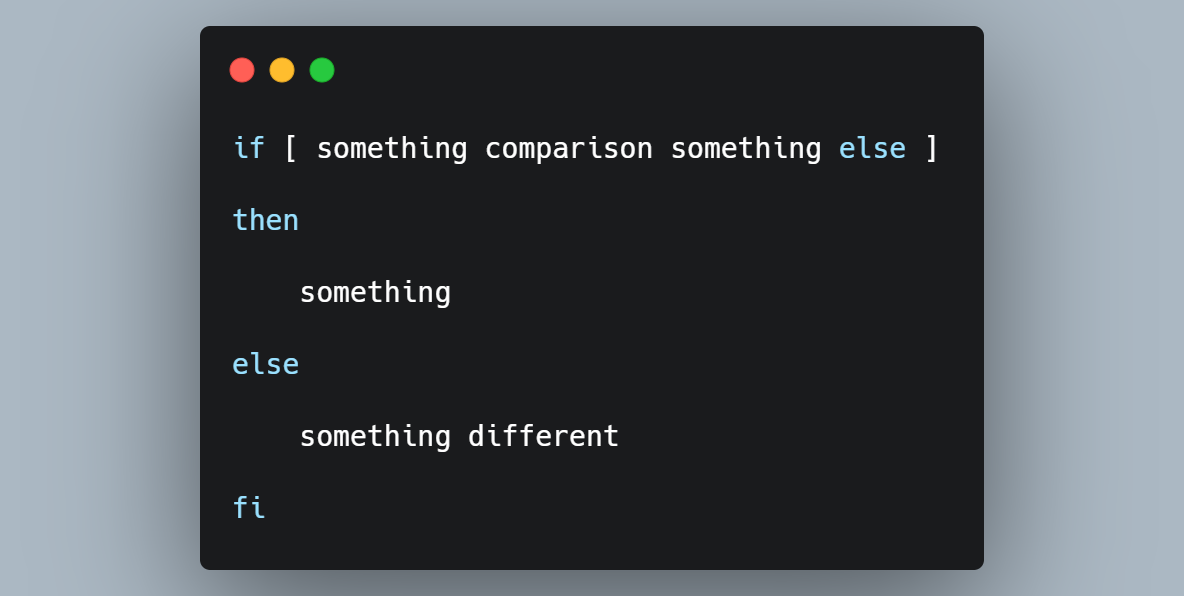Select 'something' right before the bracketed 'else'
This screenshot has height=596, width=1184.
click(x=746, y=148)
